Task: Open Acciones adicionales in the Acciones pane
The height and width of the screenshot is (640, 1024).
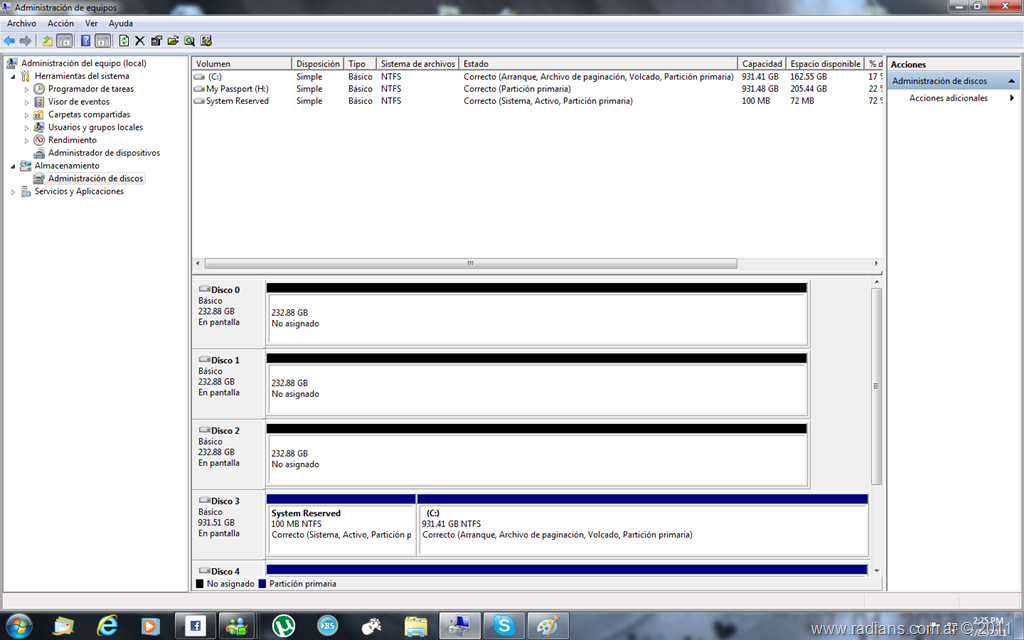Action: click(948, 98)
